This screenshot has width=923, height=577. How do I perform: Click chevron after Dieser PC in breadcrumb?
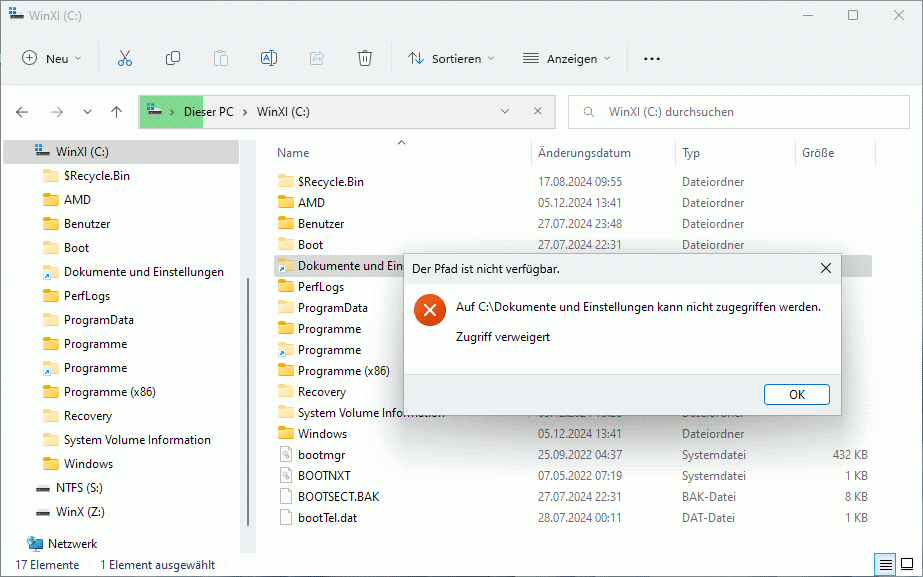pyautogui.click(x=245, y=112)
